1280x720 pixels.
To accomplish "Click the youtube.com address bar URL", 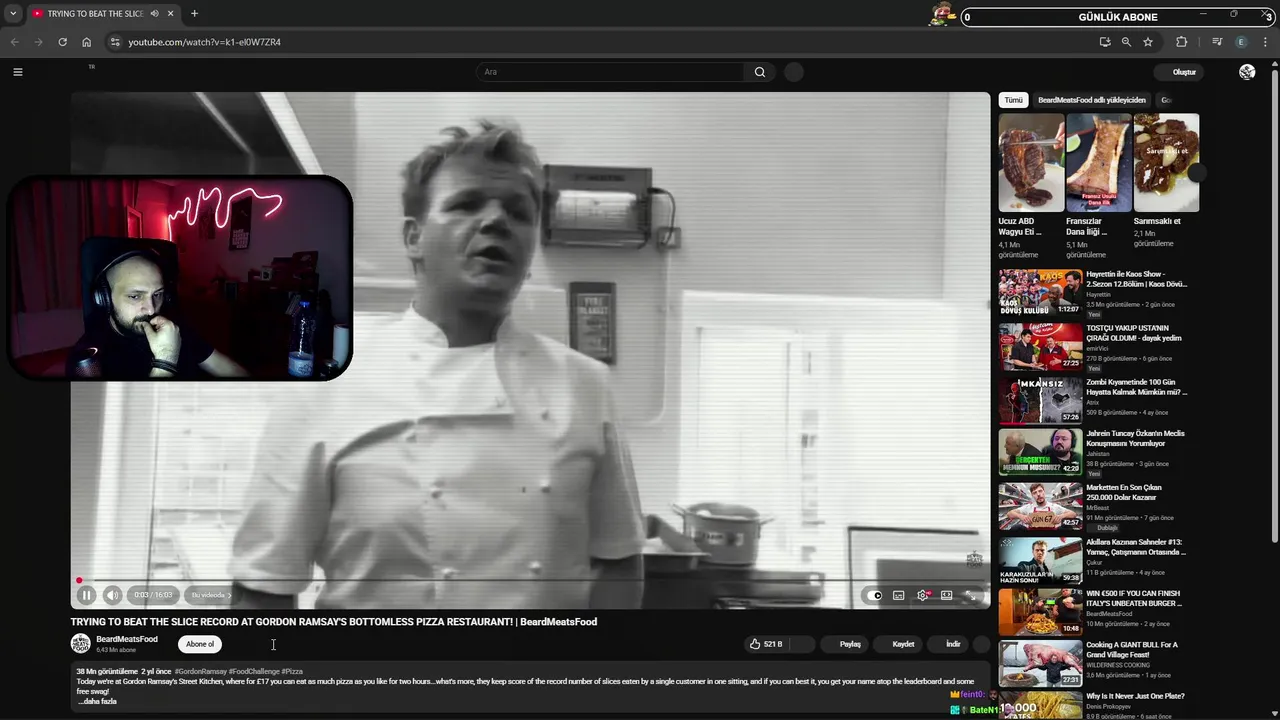I will tap(204, 42).
